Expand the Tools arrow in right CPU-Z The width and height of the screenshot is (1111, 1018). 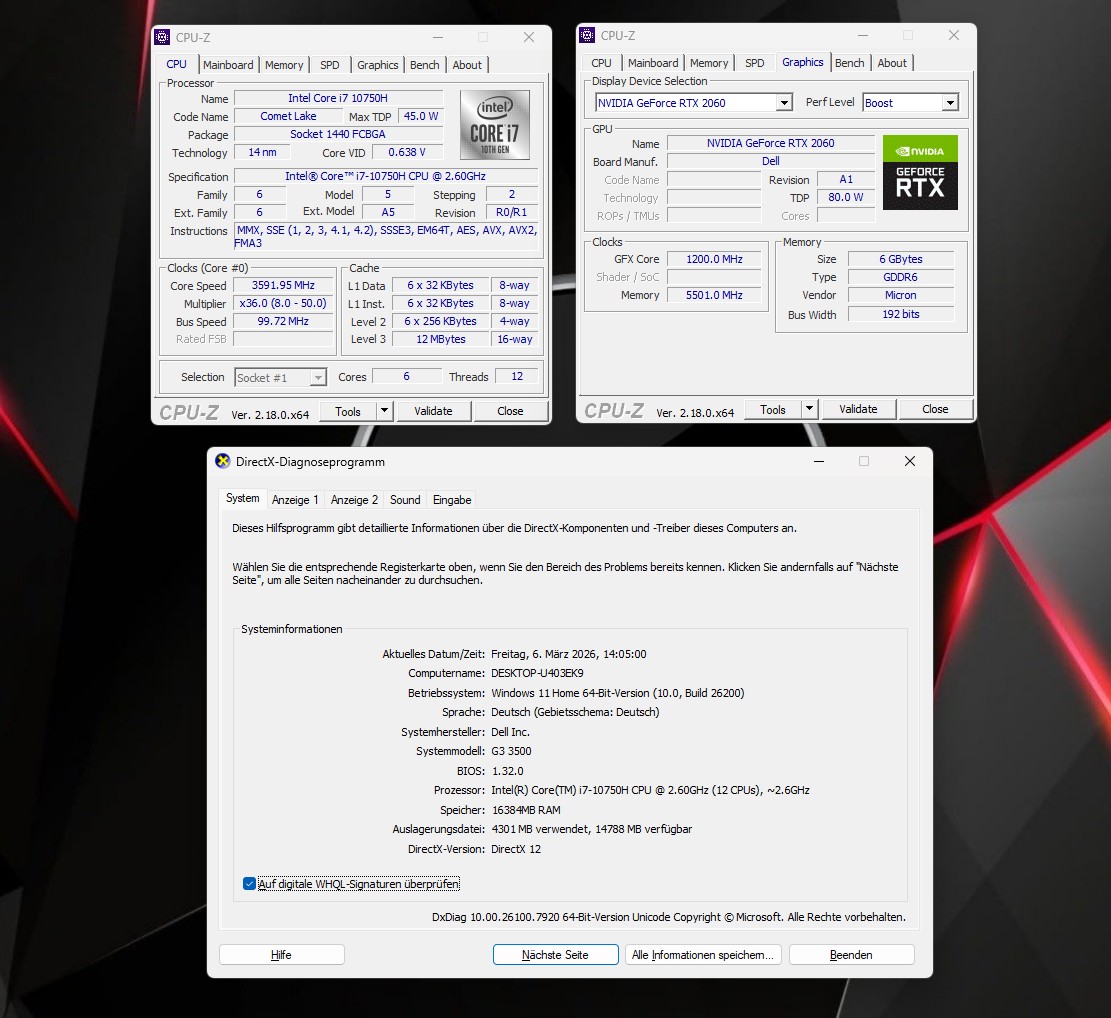pyautogui.click(x=809, y=409)
